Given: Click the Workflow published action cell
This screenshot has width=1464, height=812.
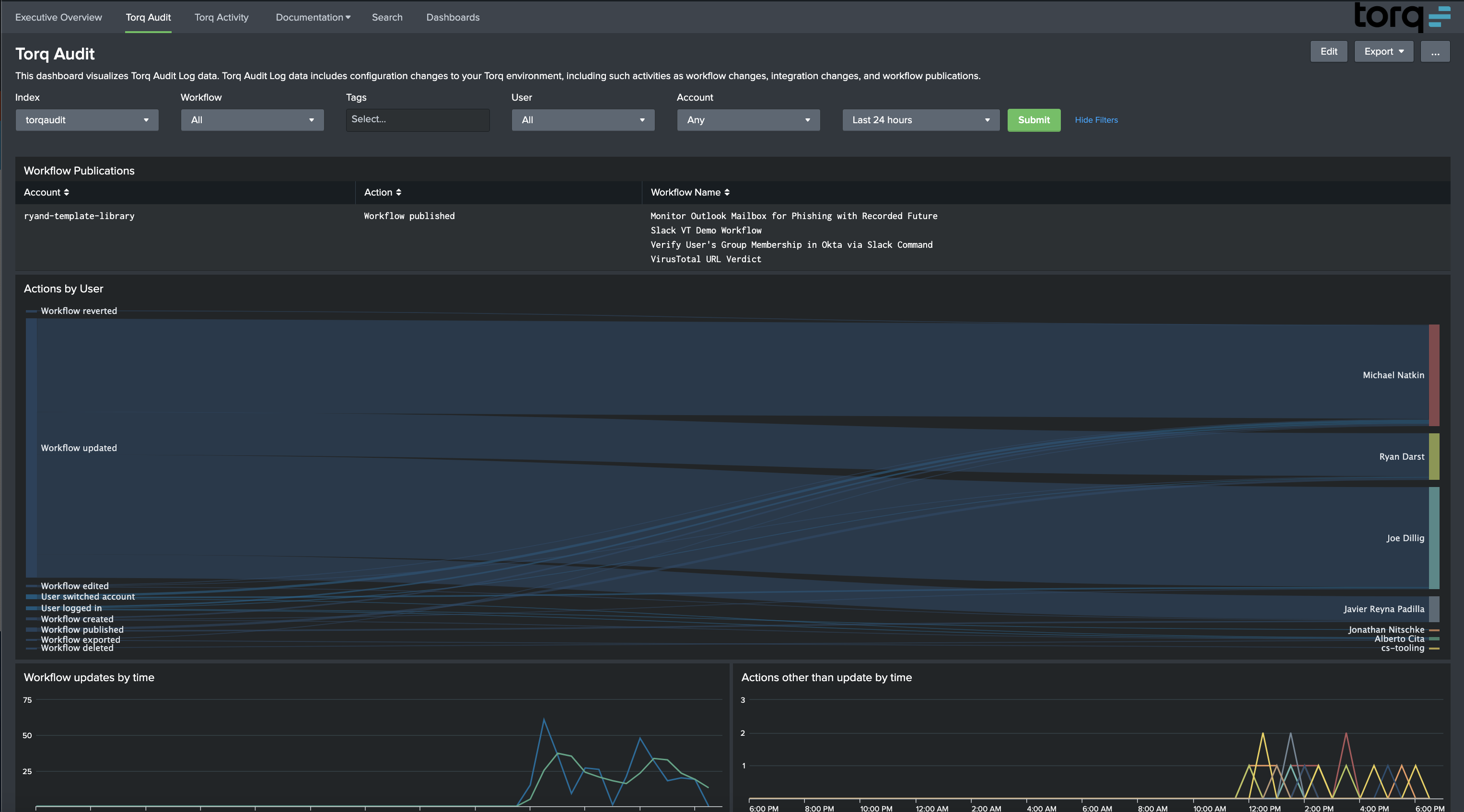Looking at the screenshot, I should [x=409, y=216].
